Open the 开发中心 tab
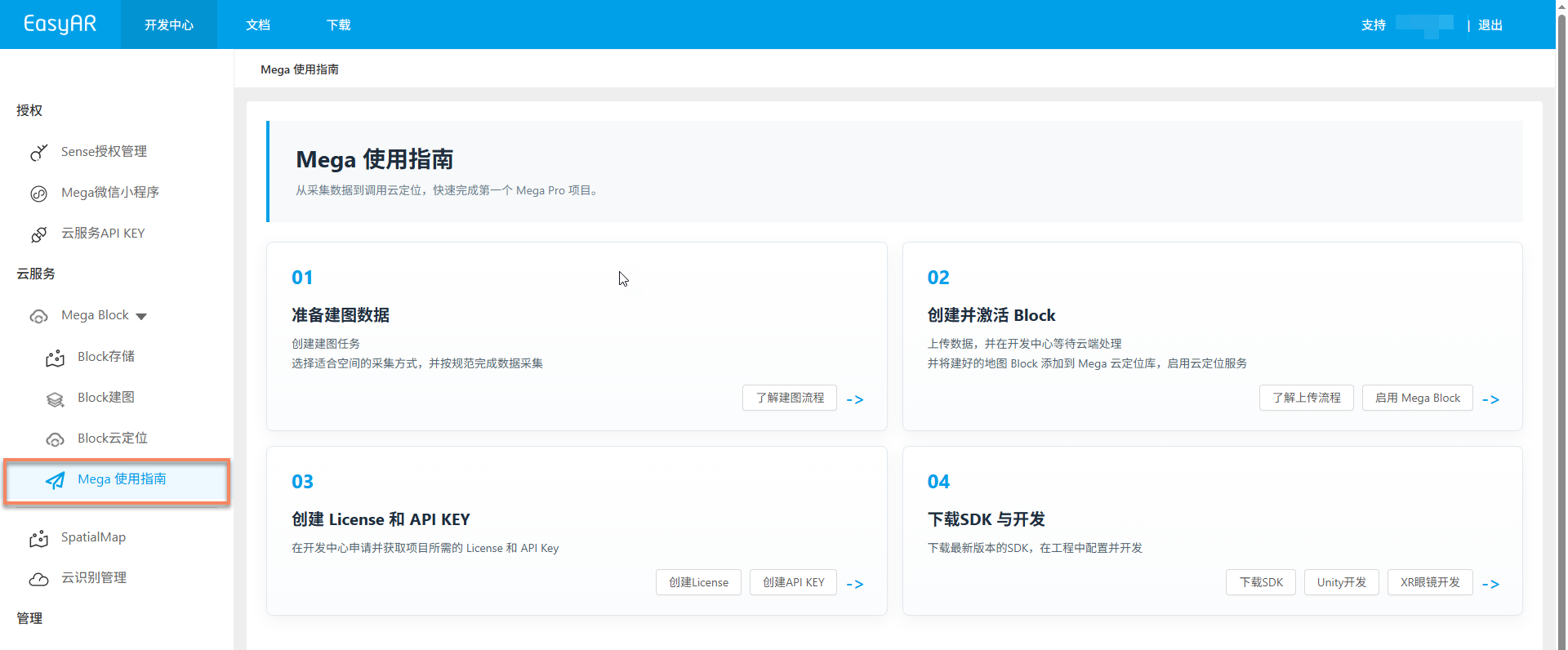The height and width of the screenshot is (650, 1568). point(169,24)
